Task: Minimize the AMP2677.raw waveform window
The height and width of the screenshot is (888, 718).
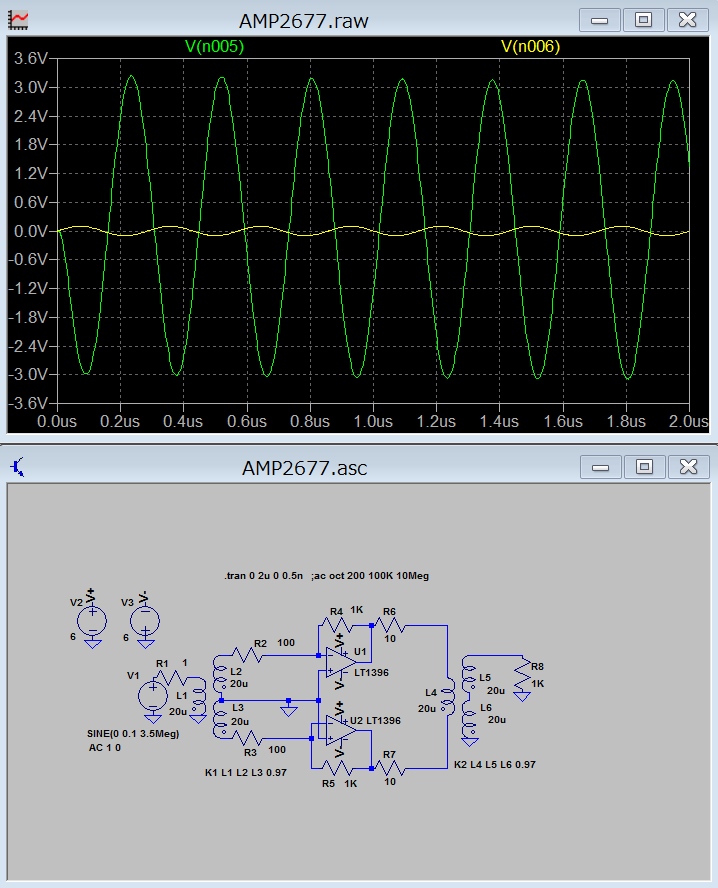Action: tap(599, 20)
